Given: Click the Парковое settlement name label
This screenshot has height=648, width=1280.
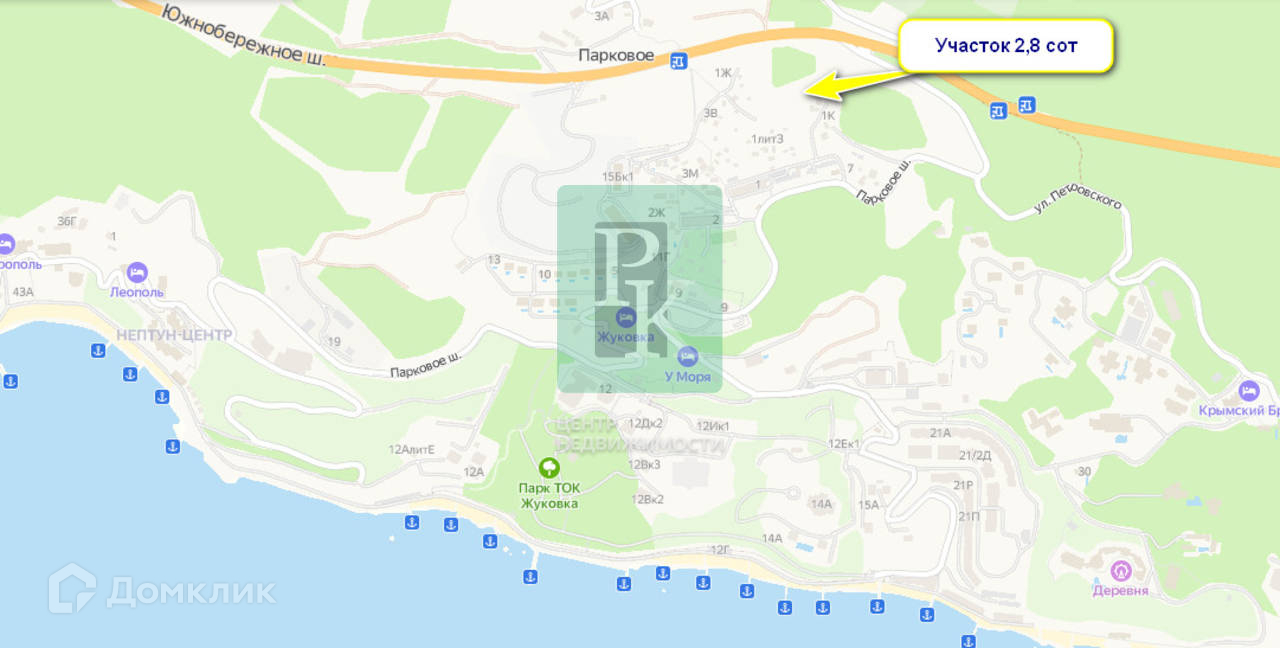Looking at the screenshot, I should point(616,57).
